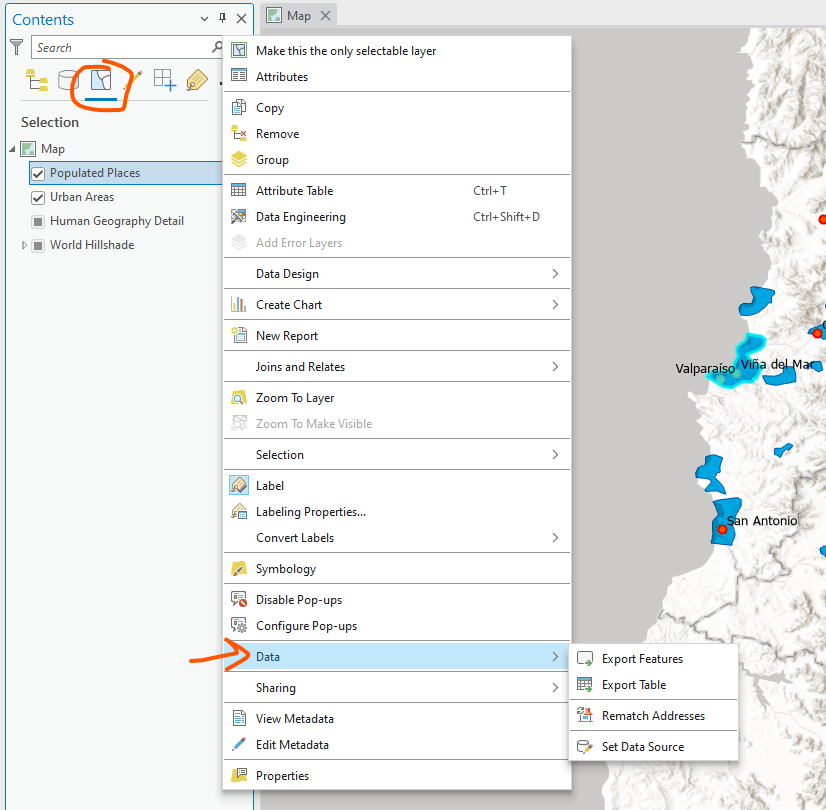This screenshot has width=826, height=810.
Task: Uncheck the Urban Areas layer checkbox
Action: pos(38,197)
